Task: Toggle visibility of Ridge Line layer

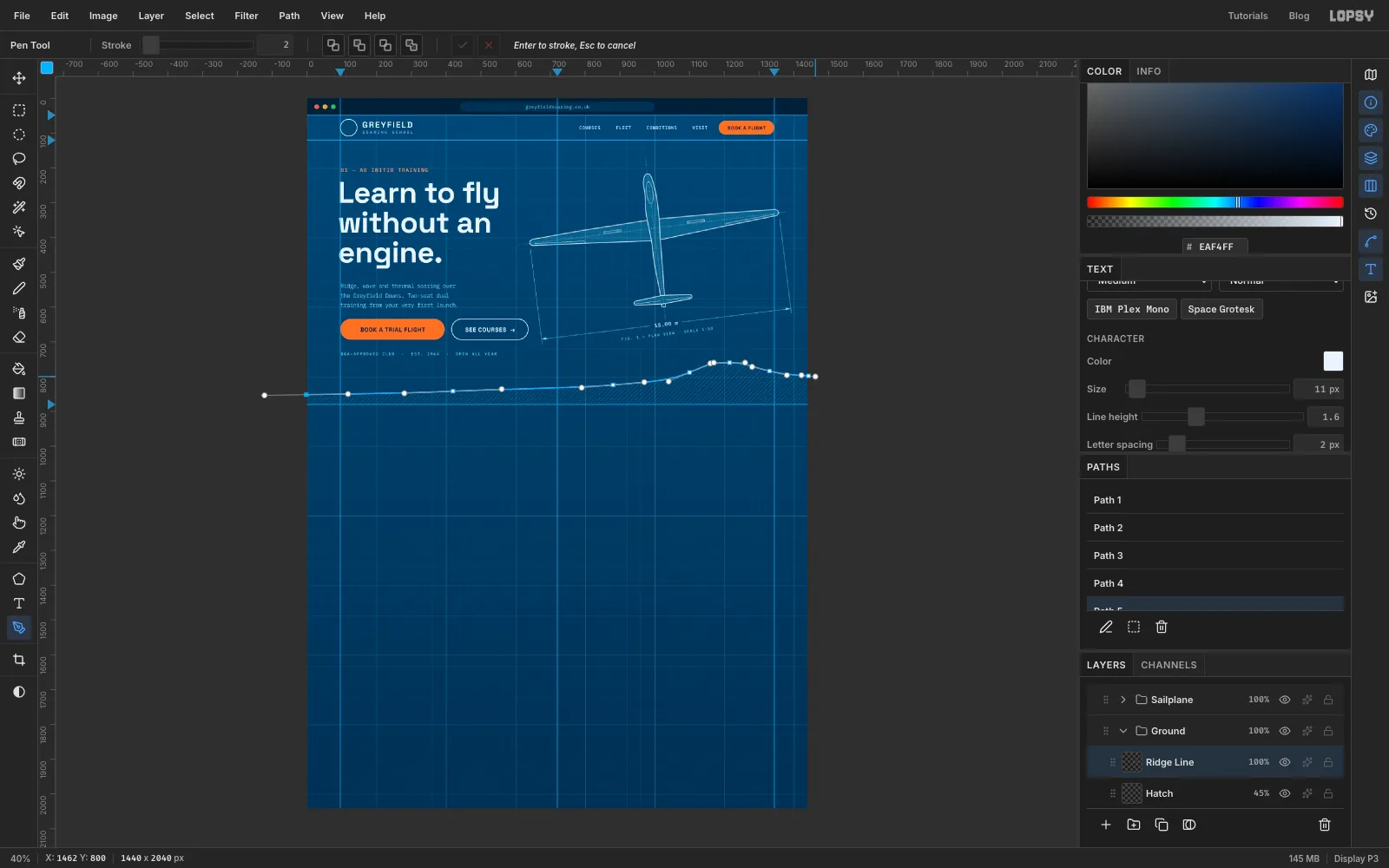Action: [1285, 762]
